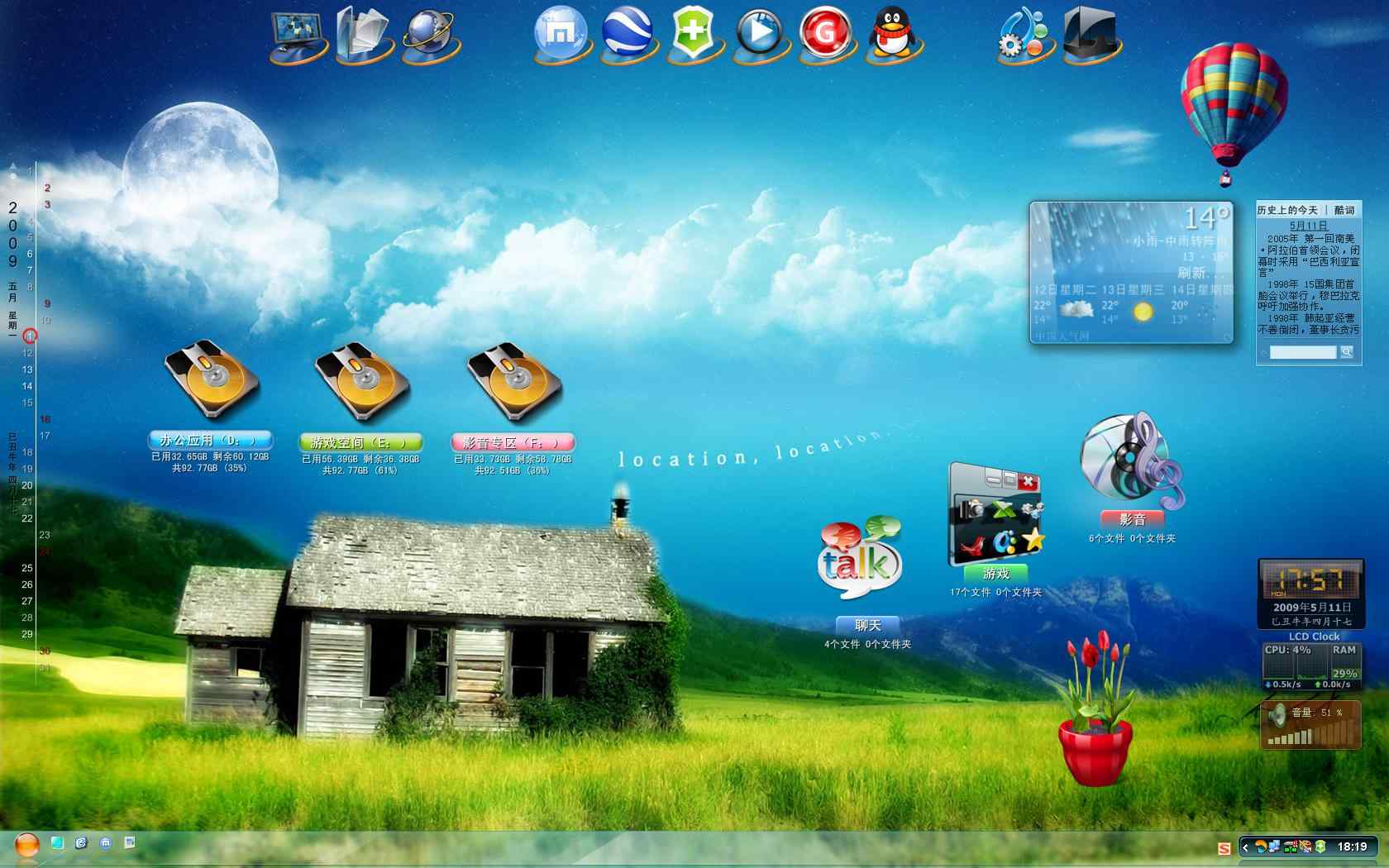This screenshot has width=1389, height=868.
Task: Click the orange Start orb
Action: (x=27, y=845)
